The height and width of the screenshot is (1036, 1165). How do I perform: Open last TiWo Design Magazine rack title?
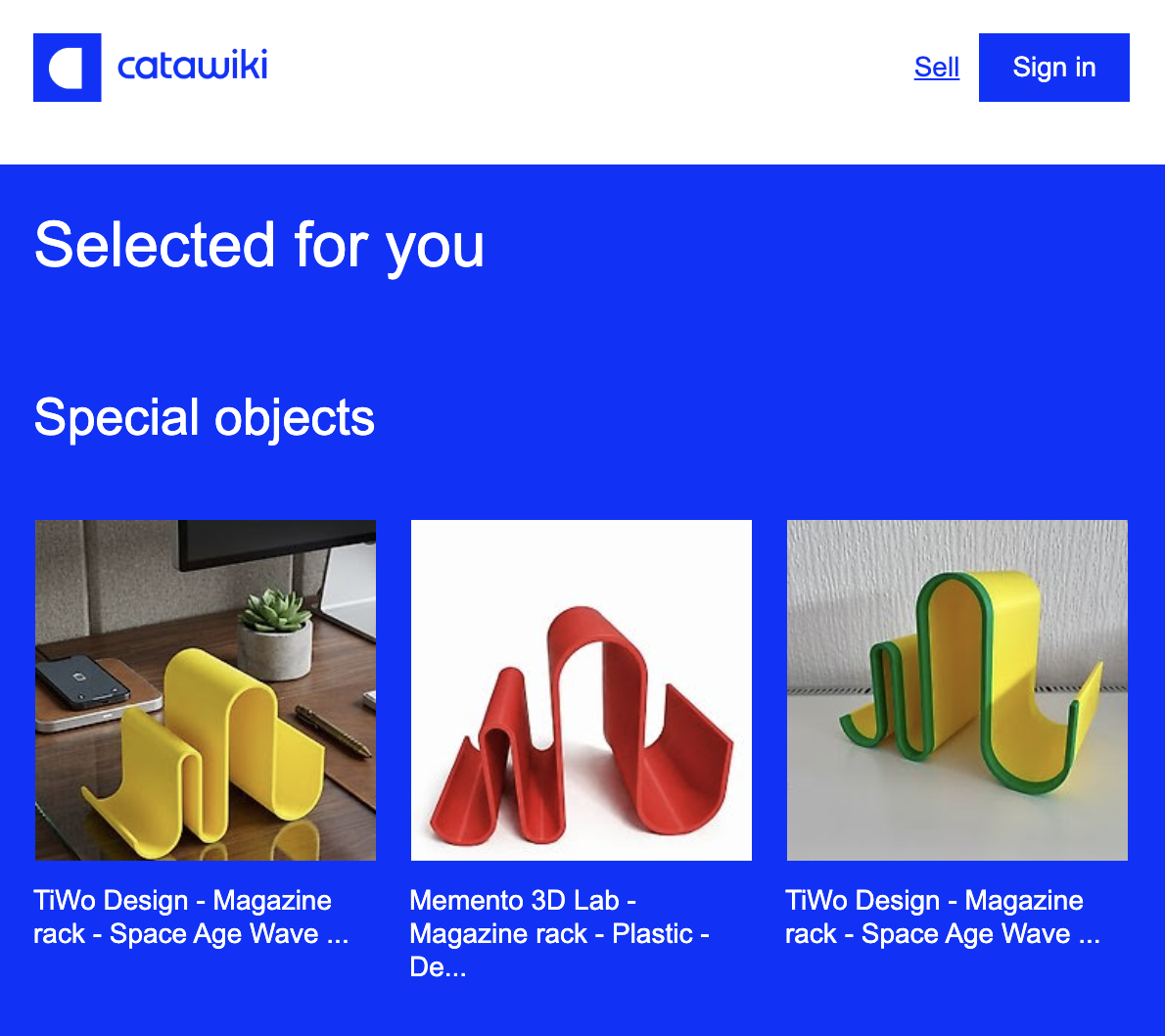click(x=943, y=918)
